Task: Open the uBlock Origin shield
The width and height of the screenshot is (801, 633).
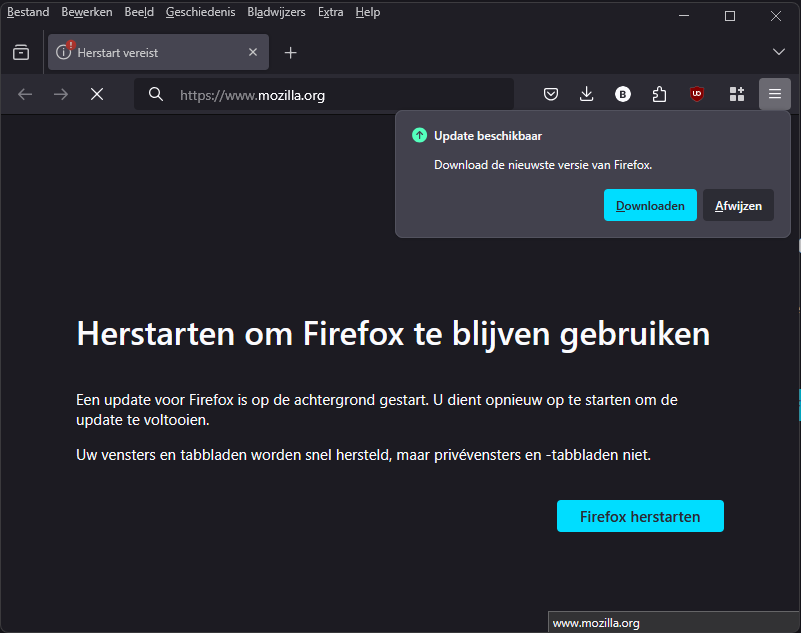Action: (697, 95)
